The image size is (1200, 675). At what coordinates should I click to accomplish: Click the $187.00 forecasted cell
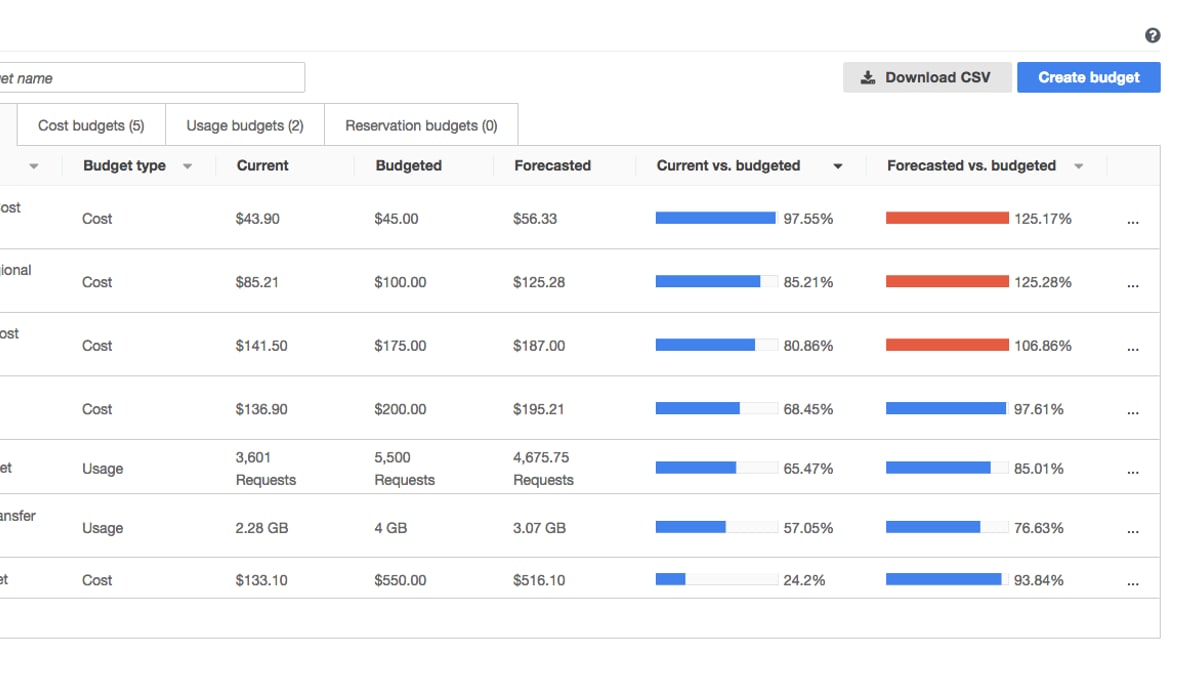click(539, 346)
